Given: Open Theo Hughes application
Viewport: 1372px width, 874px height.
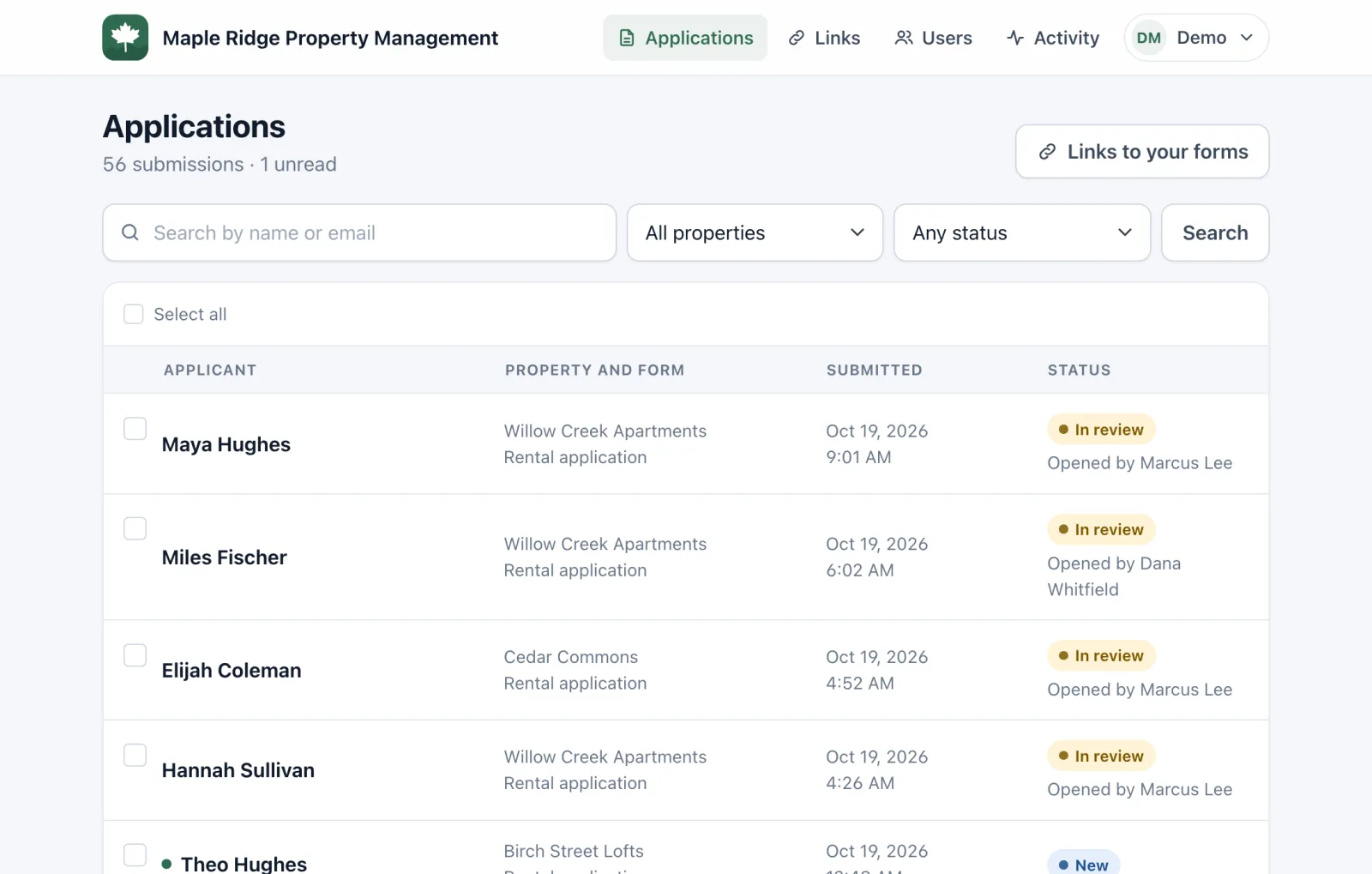Looking at the screenshot, I should [x=244, y=864].
